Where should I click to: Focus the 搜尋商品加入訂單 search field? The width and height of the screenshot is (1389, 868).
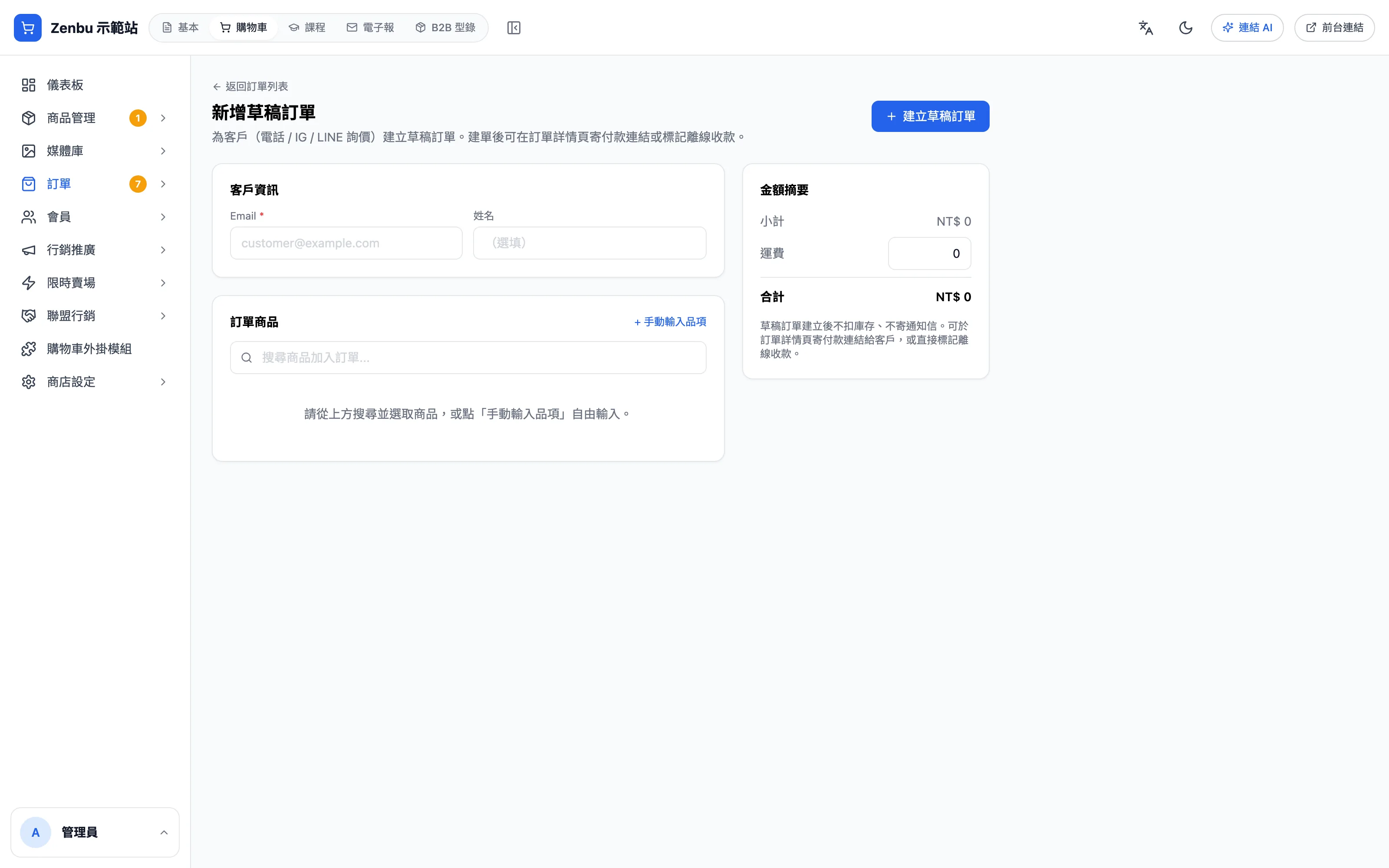click(468, 358)
